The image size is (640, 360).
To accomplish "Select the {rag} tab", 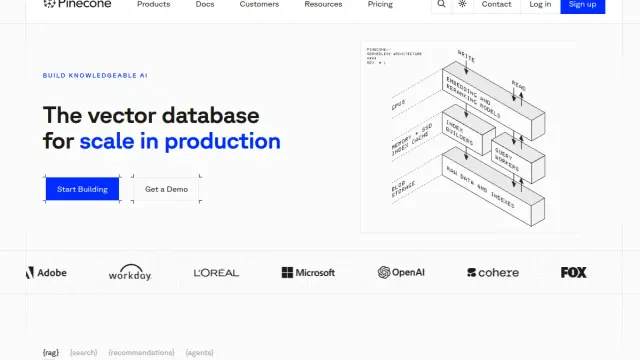I will pyautogui.click(x=51, y=352).
